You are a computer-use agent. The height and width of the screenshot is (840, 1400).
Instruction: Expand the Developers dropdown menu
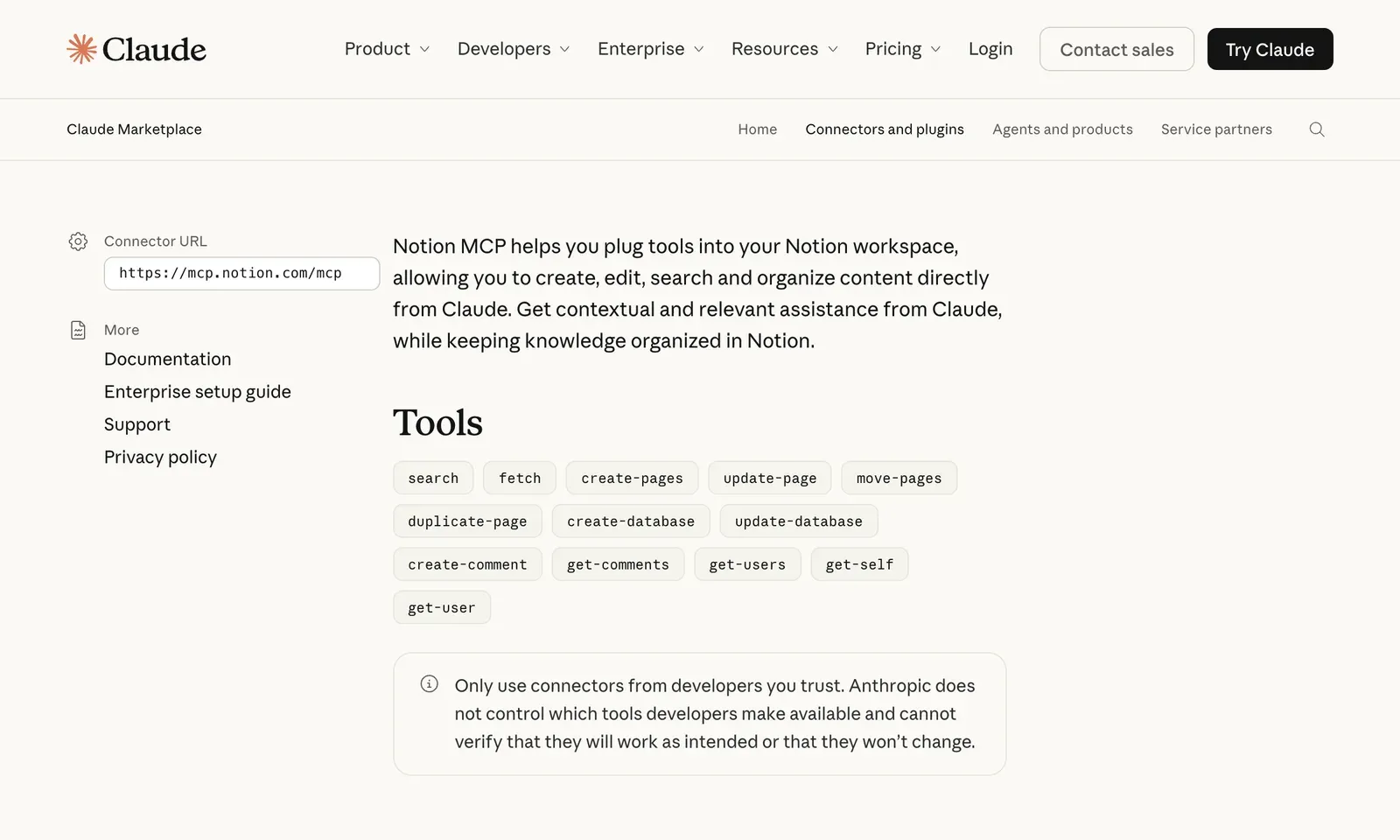point(514,49)
